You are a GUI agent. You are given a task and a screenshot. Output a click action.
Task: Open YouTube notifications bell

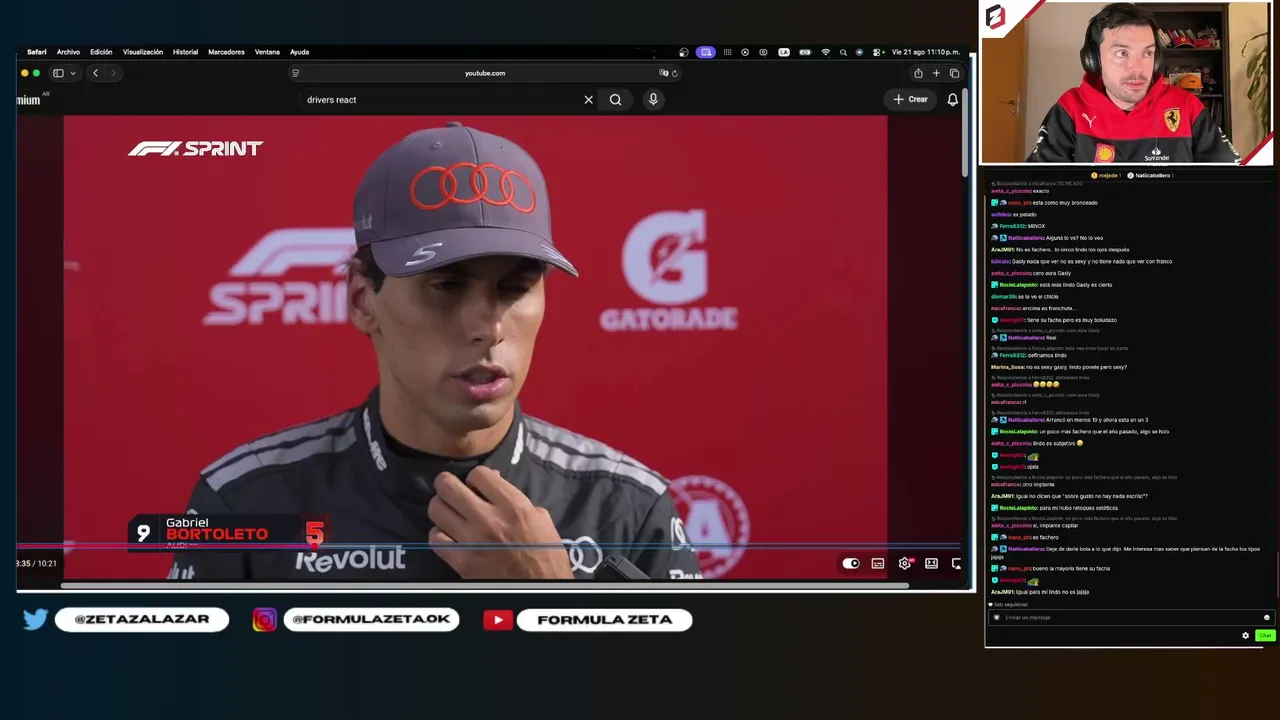point(952,100)
